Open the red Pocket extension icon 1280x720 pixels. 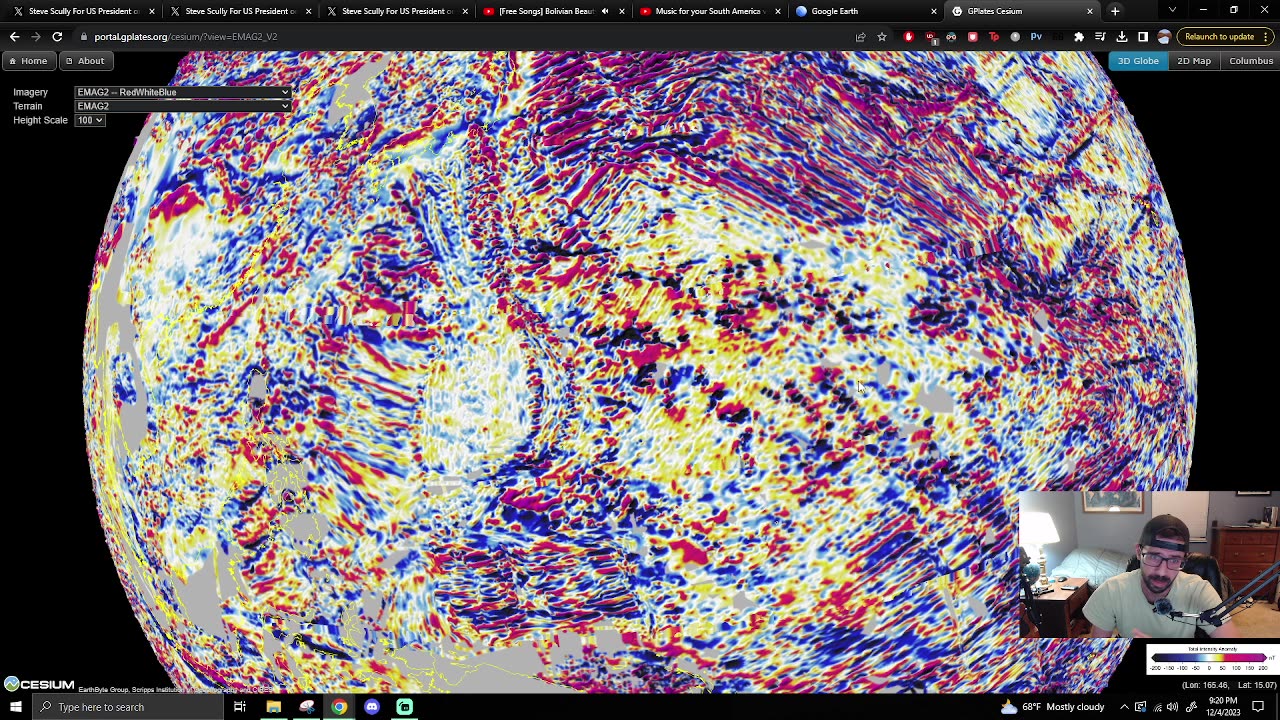972,37
